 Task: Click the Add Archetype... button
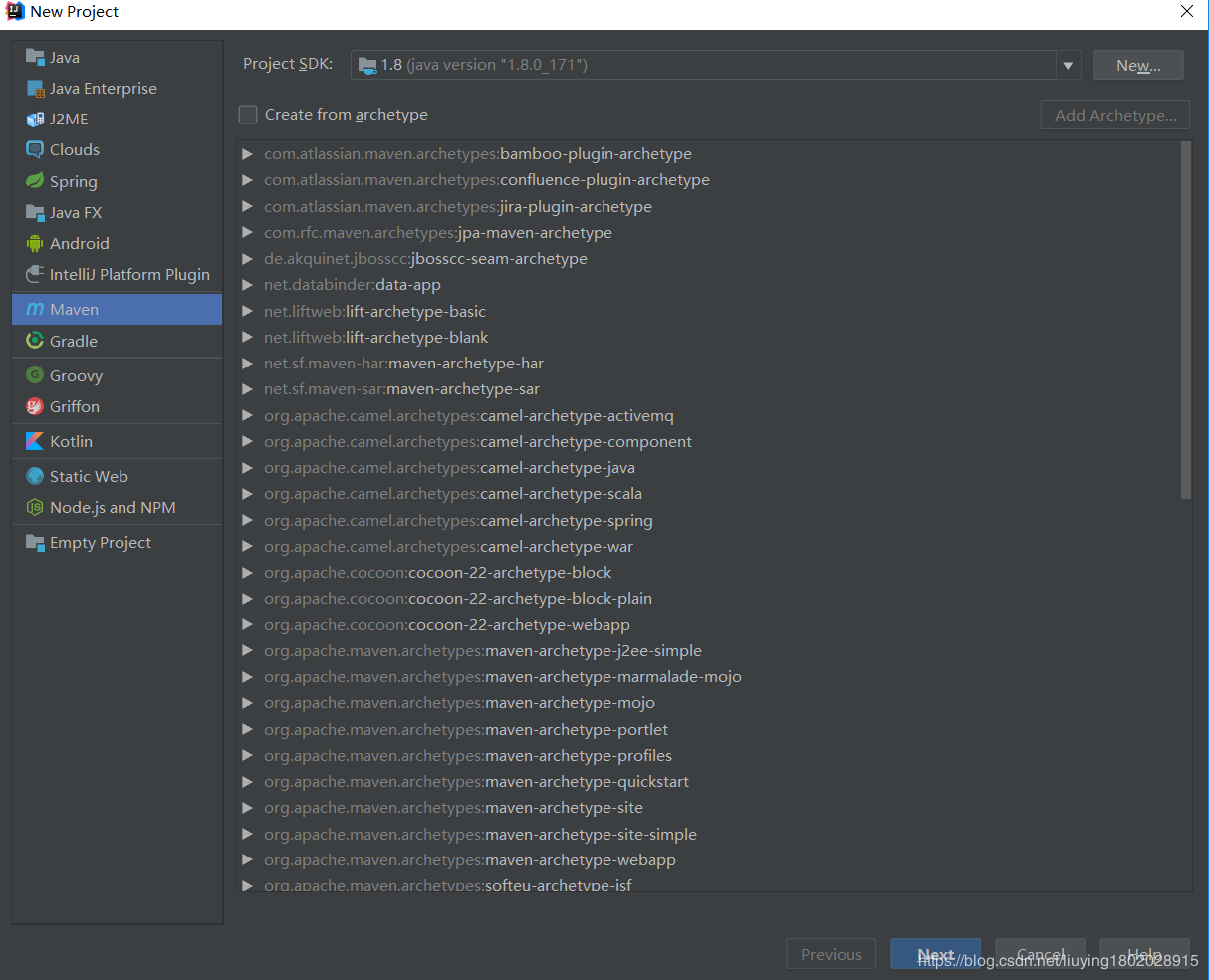[1115, 115]
